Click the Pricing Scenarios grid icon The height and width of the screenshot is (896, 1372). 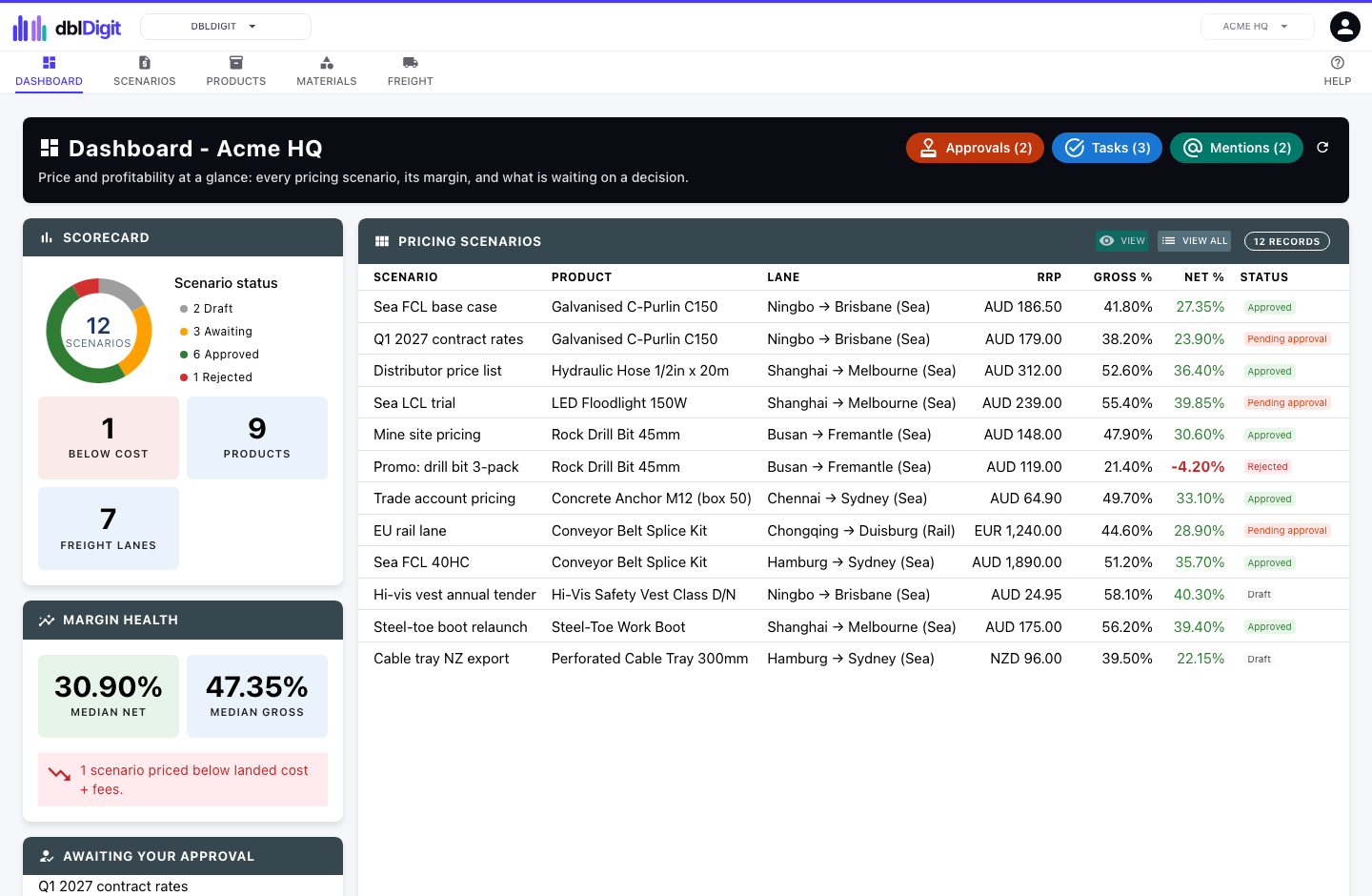pos(382,241)
